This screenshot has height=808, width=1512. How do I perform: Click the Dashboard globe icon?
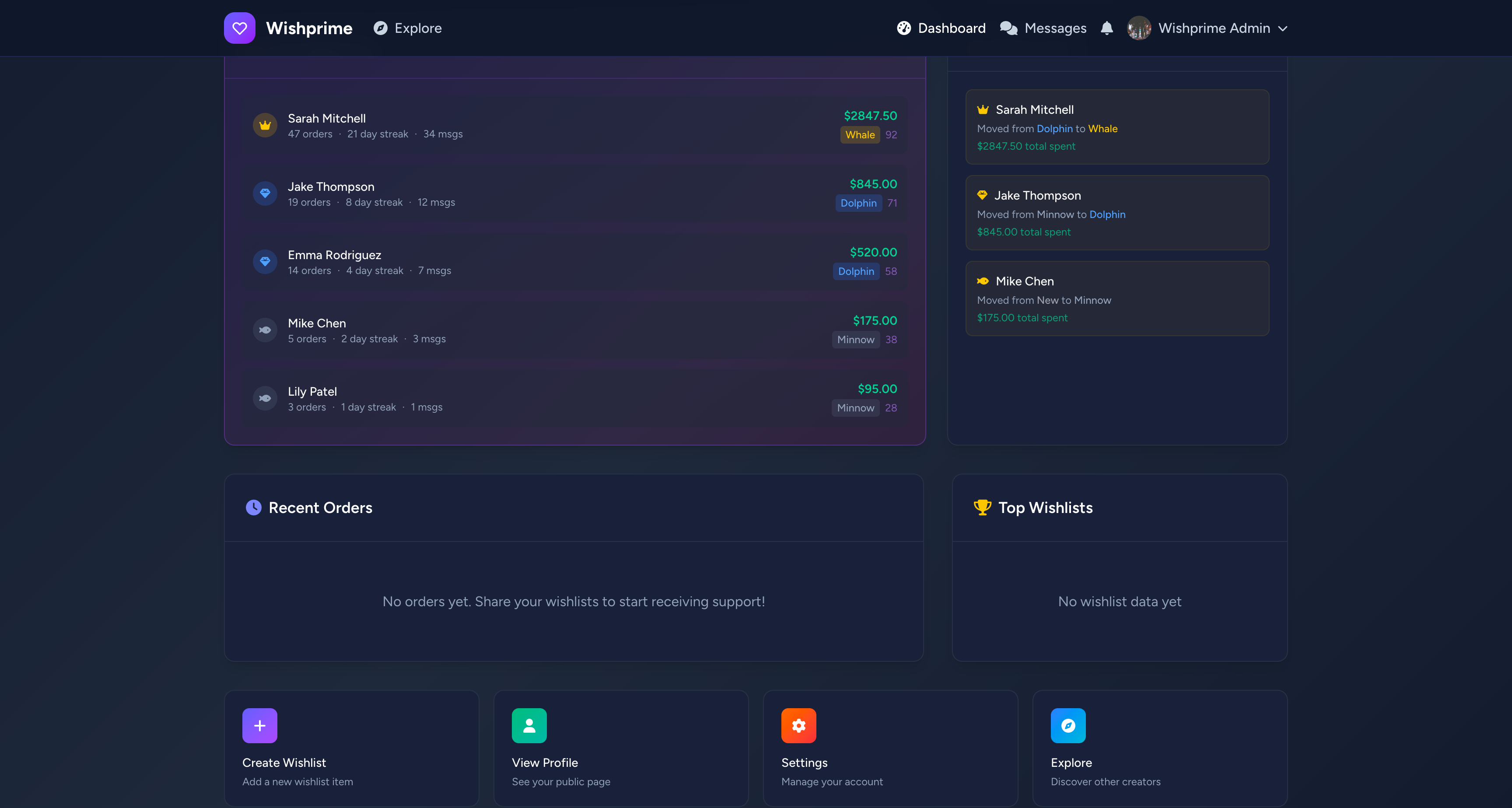(903, 28)
